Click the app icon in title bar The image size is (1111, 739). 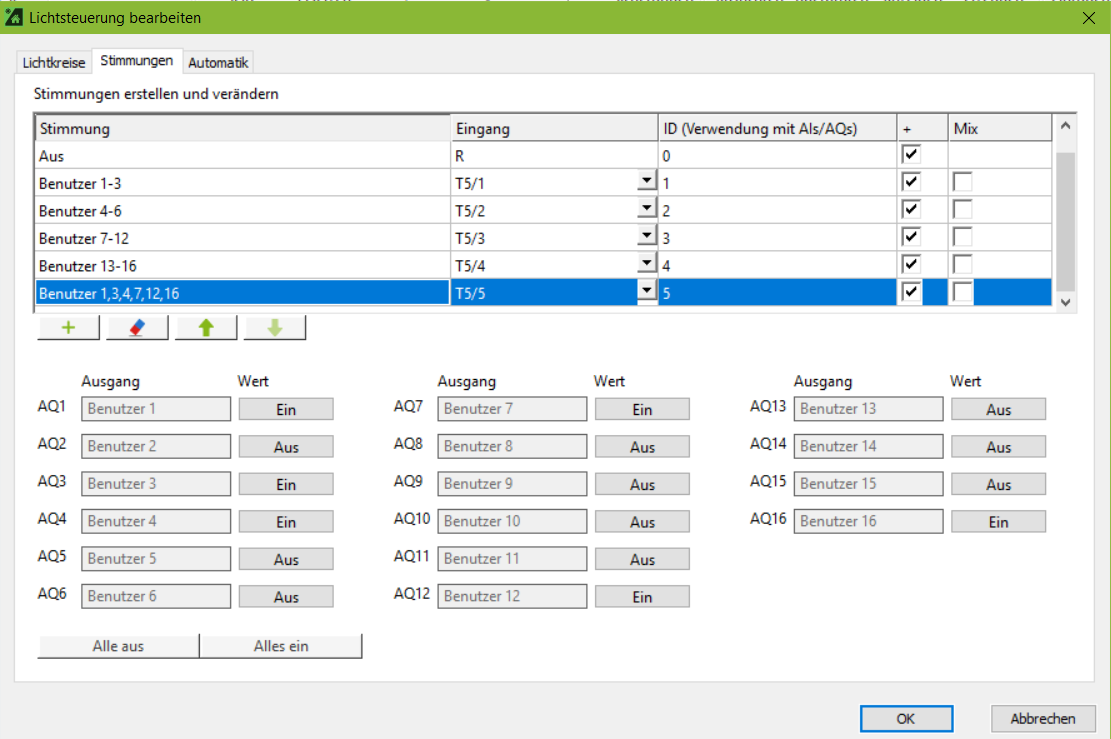(15, 17)
